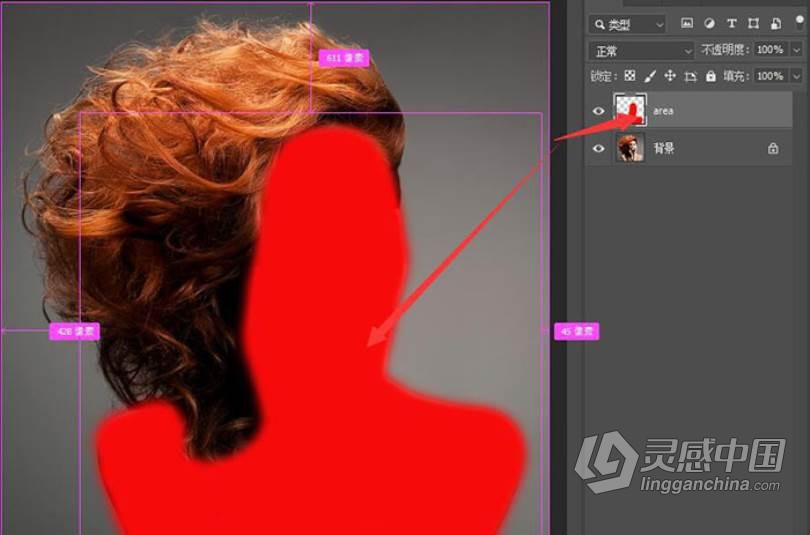
Task: Click the 背景 layer name
Action: tap(664, 148)
